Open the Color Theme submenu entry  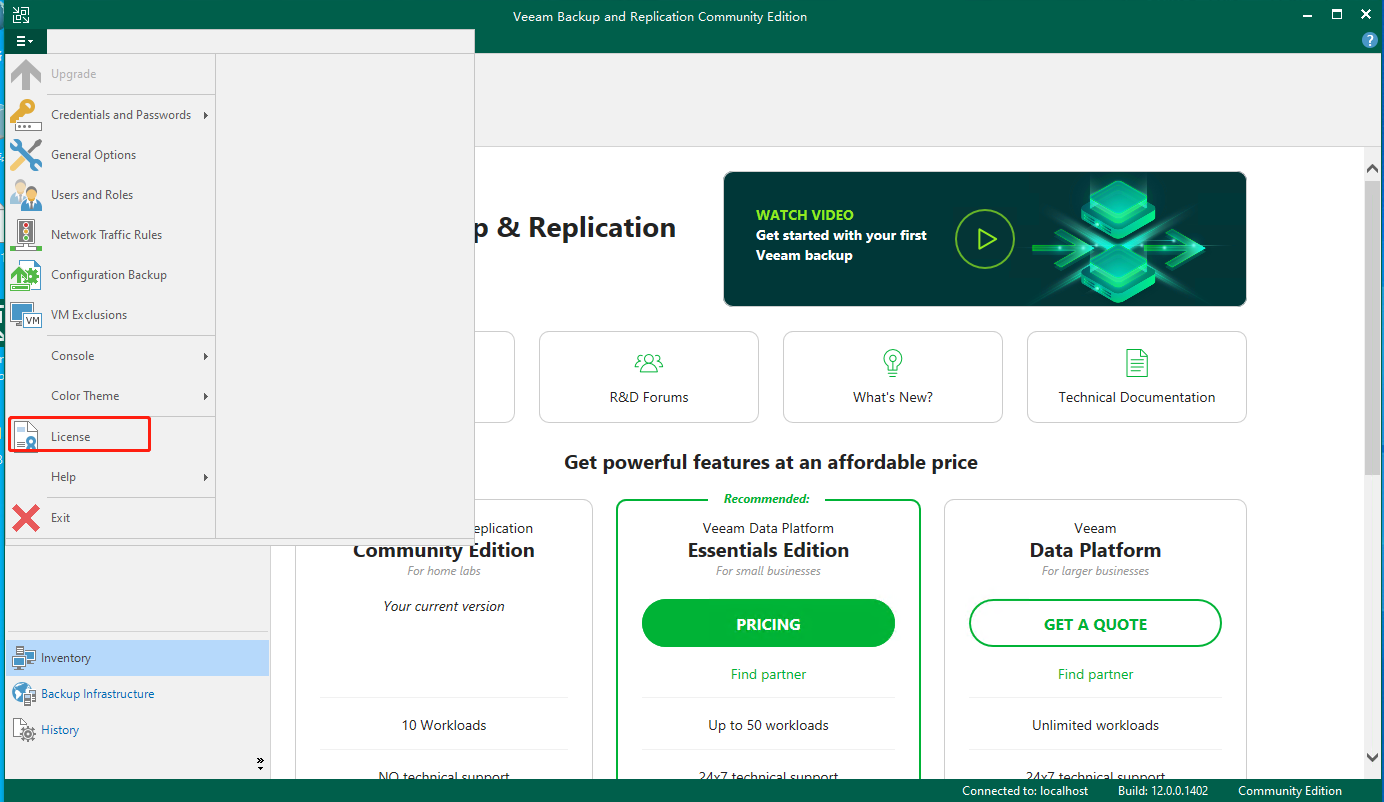tap(111, 396)
